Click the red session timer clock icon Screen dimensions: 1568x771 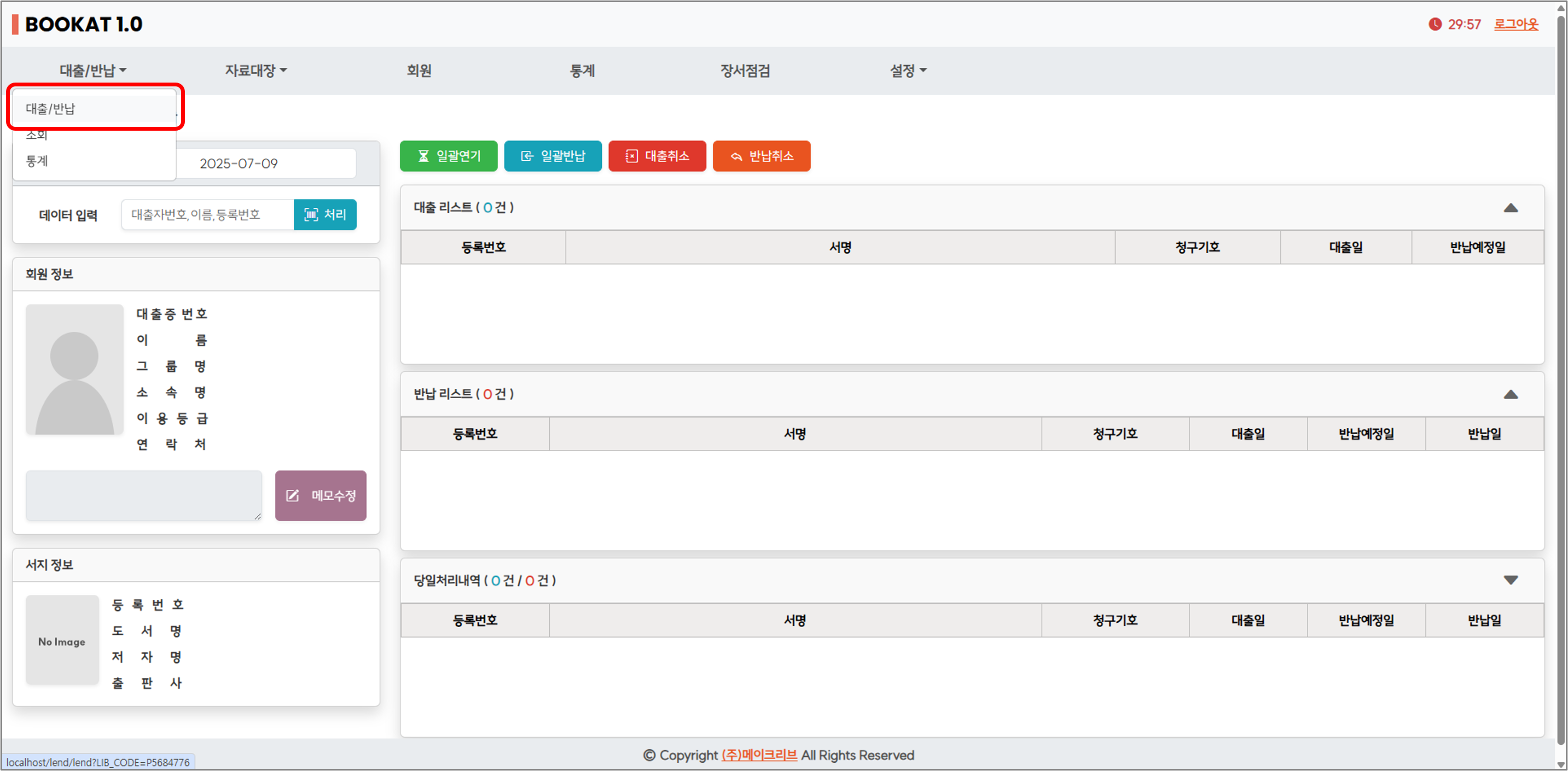[x=1435, y=25]
